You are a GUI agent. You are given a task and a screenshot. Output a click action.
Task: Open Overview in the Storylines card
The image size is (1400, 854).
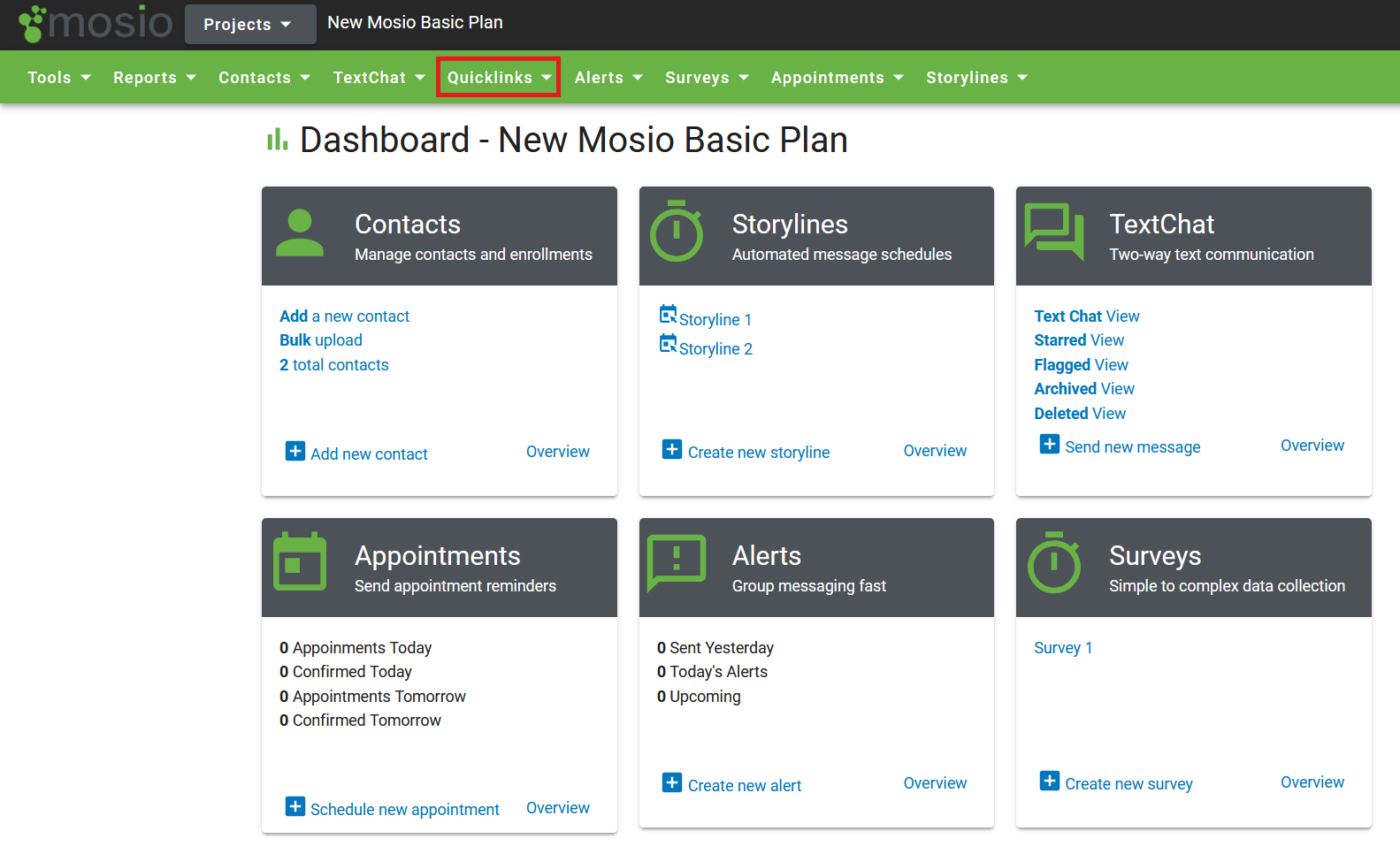[x=935, y=451]
